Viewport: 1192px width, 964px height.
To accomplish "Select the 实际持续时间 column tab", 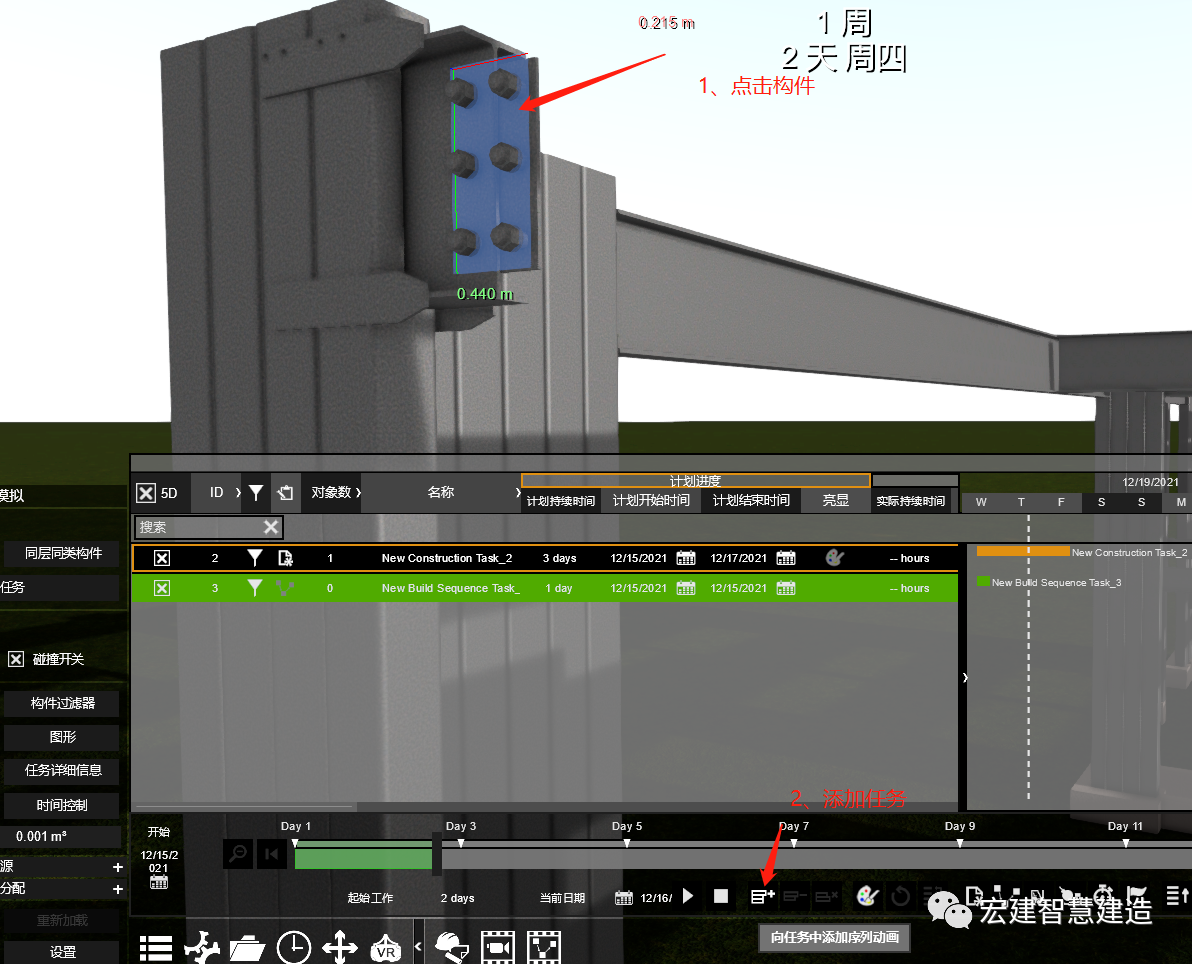I will 911,501.
